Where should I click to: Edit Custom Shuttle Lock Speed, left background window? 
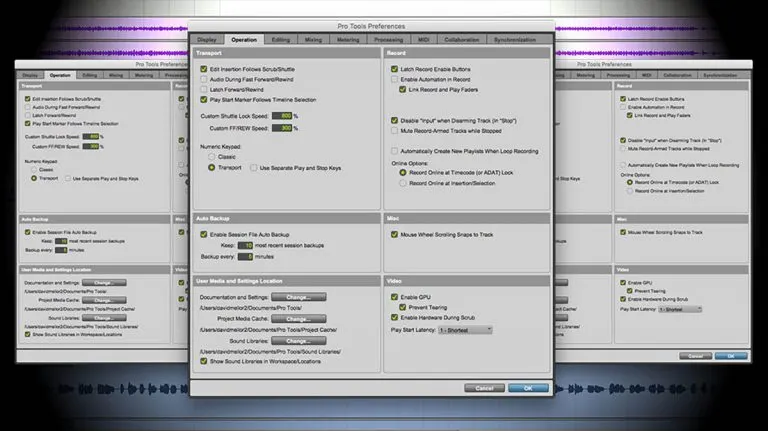pos(91,137)
